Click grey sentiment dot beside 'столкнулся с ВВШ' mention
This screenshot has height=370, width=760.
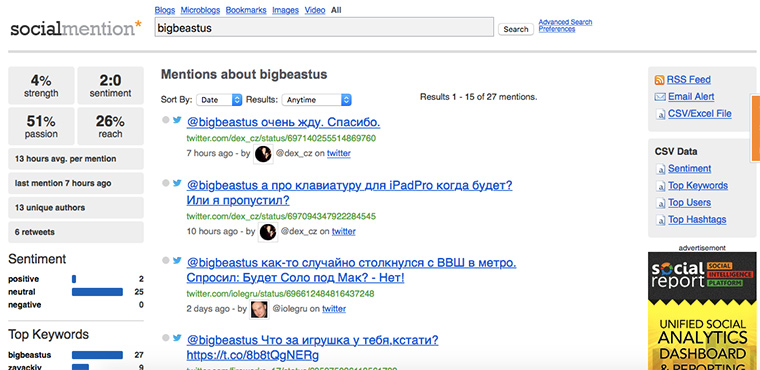pyautogui.click(x=166, y=260)
